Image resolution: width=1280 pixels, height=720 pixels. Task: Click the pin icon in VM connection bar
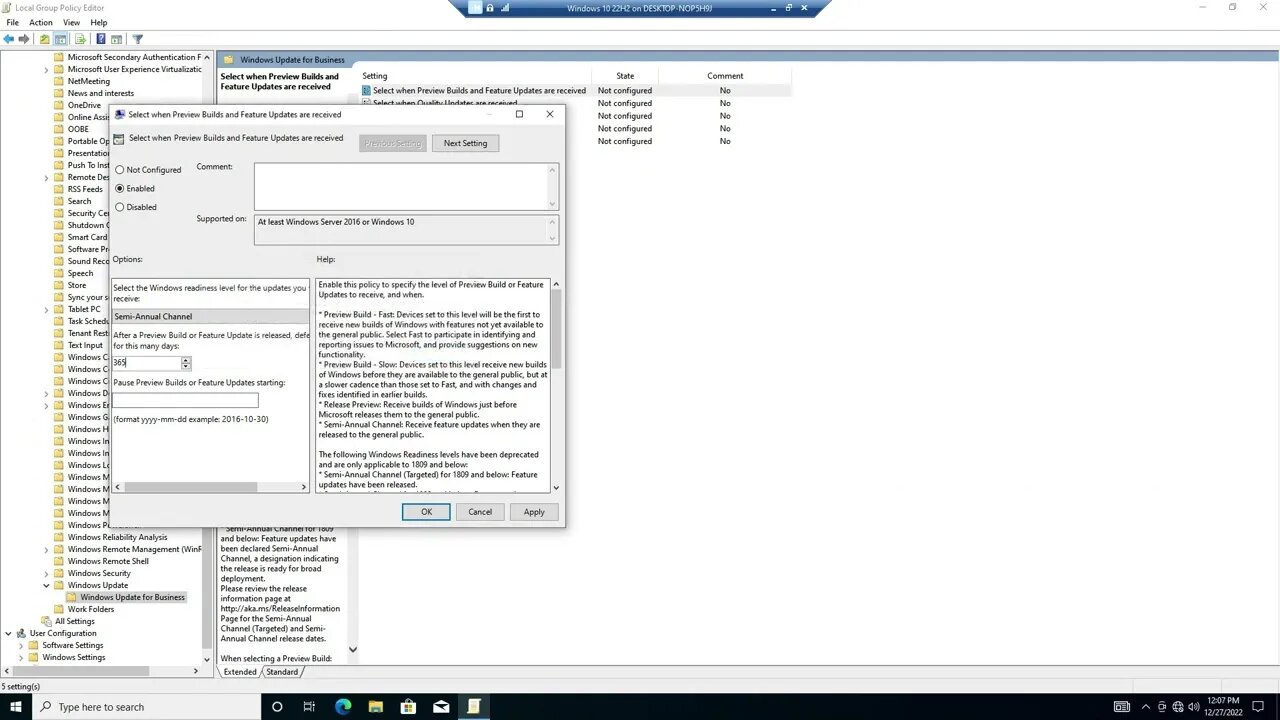click(x=475, y=8)
